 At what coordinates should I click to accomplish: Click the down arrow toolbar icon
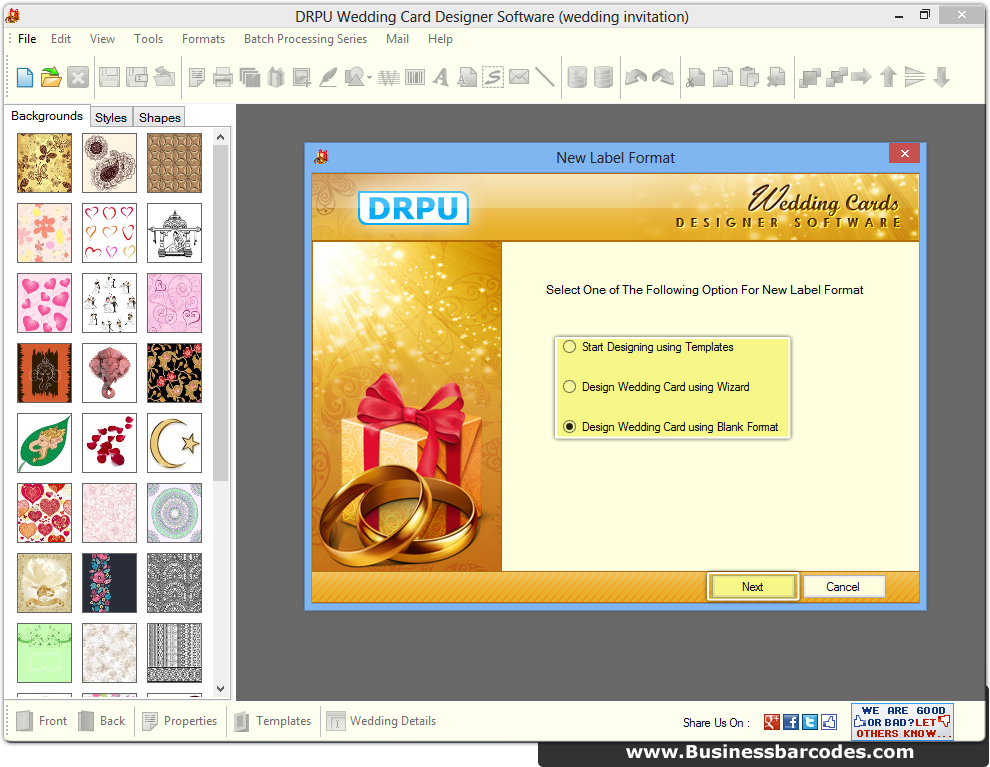tap(941, 78)
